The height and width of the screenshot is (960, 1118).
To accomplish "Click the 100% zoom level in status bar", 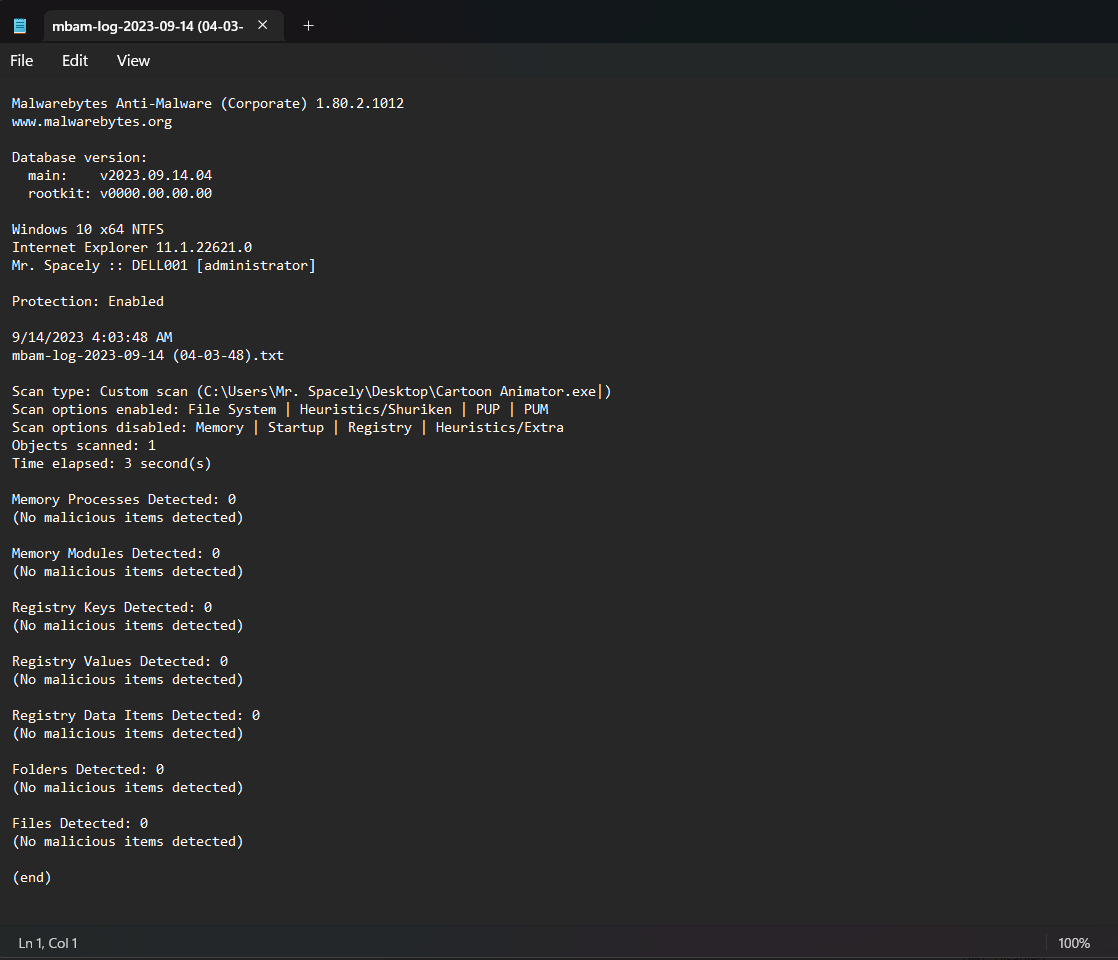I will tap(1074, 943).
